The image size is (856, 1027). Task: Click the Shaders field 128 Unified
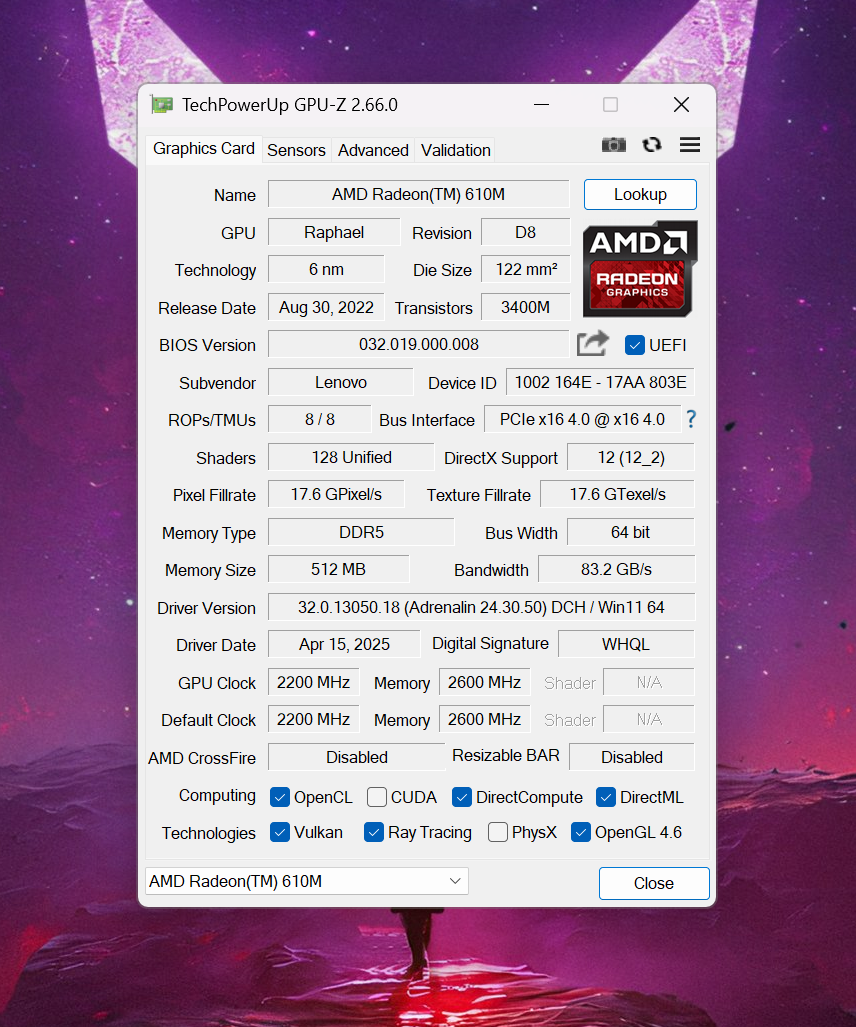(351, 457)
